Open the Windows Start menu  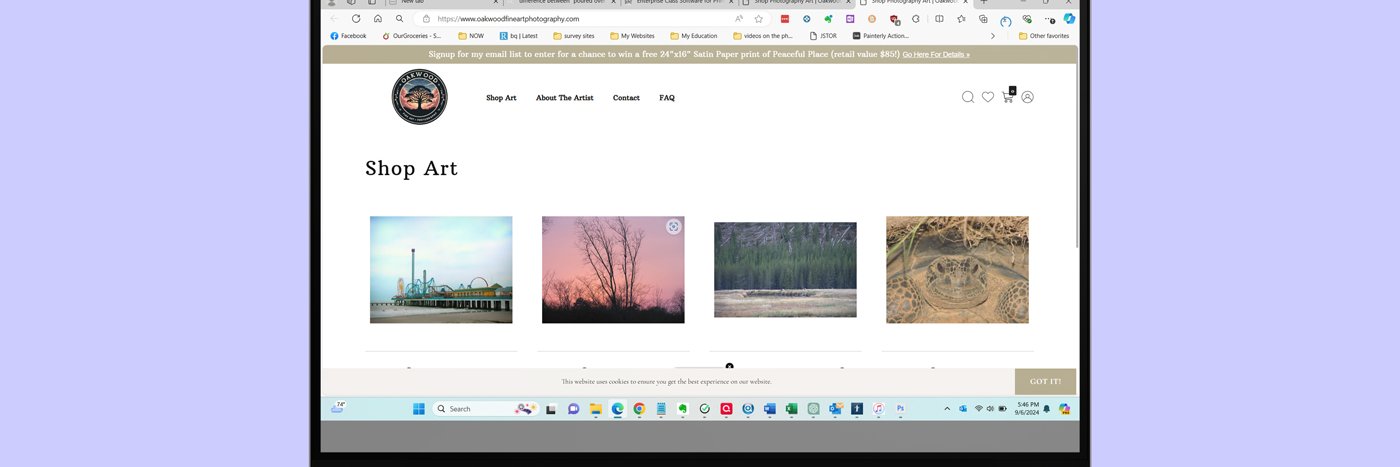418,408
